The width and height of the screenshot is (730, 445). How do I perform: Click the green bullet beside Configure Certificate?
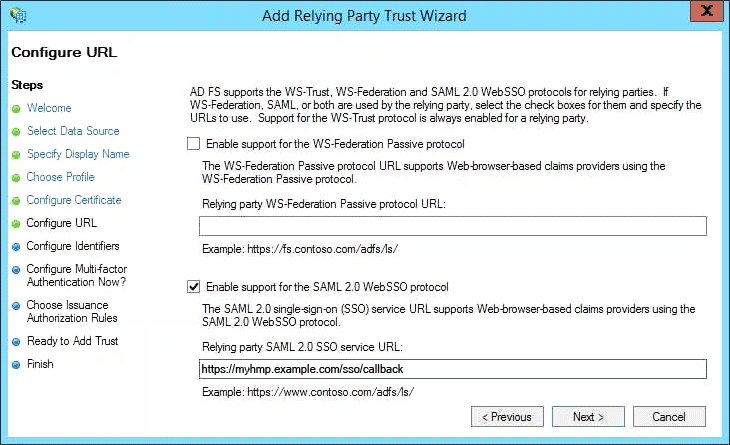[16, 201]
